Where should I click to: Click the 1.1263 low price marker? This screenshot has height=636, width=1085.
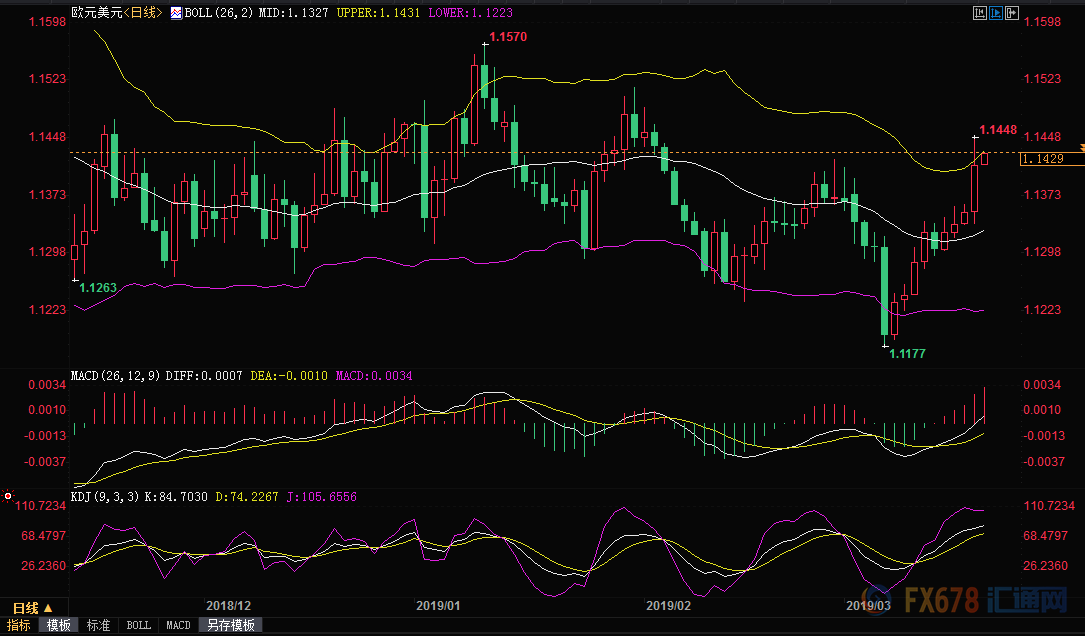tap(98, 288)
